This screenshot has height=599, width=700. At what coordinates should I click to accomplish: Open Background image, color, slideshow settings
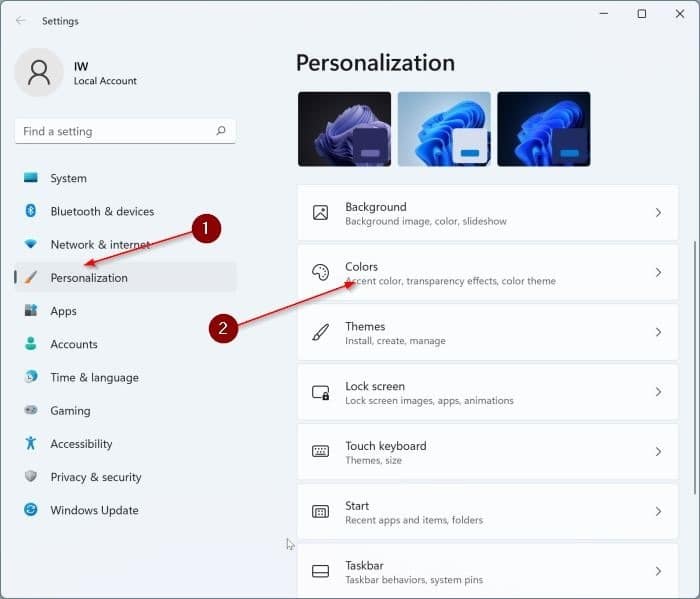click(x=488, y=213)
